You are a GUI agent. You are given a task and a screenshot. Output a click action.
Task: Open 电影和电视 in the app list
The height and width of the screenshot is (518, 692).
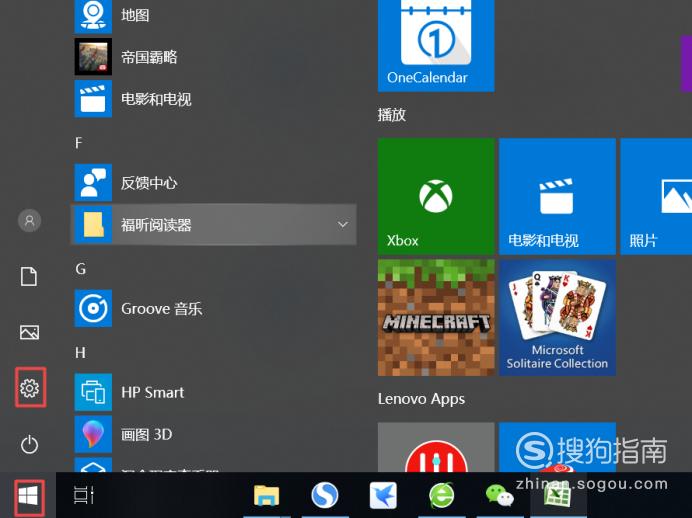(93, 98)
